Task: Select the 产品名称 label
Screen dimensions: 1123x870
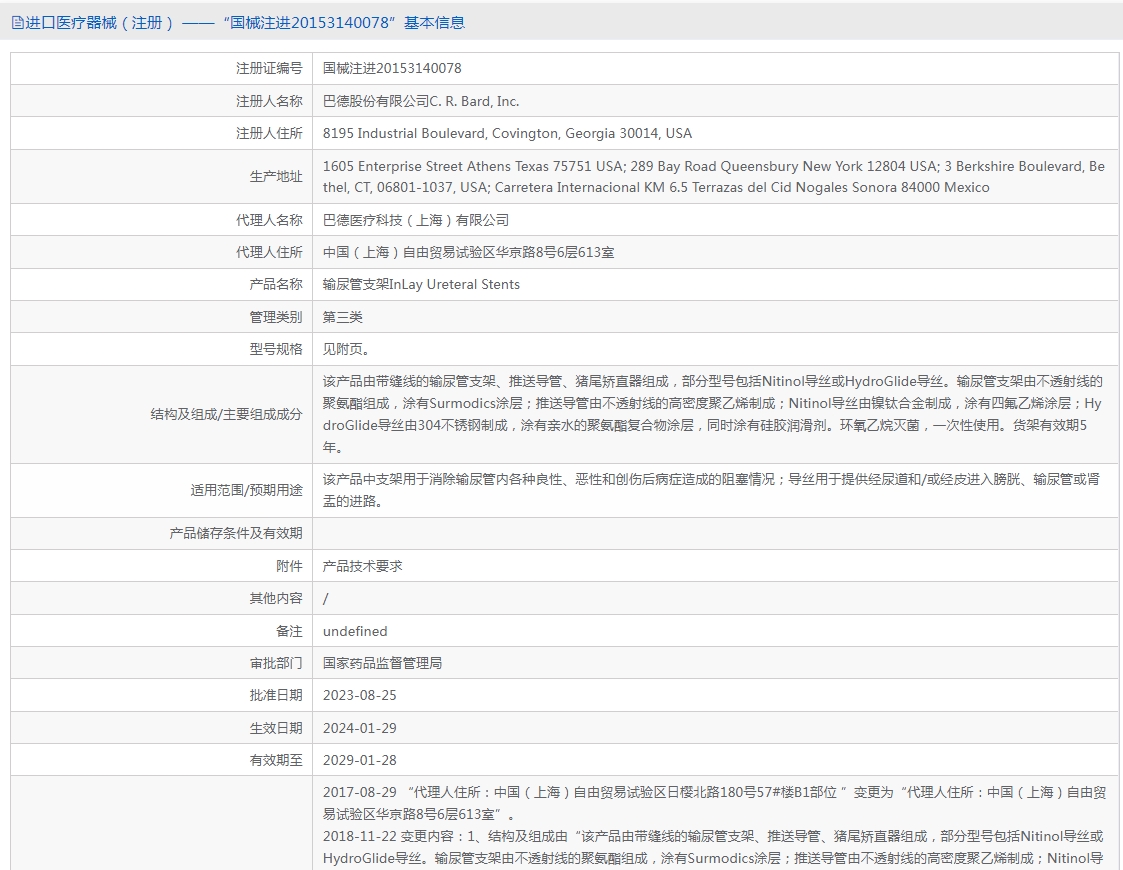Action: 276,285
